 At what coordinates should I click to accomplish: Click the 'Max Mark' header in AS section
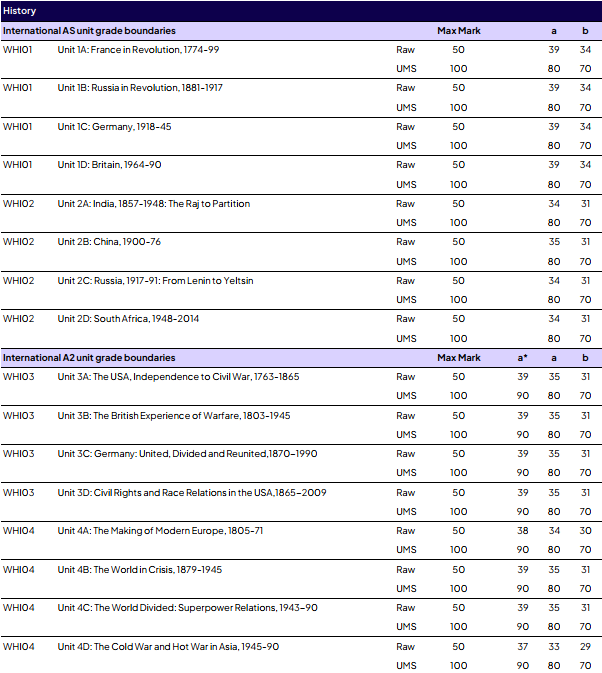[x=459, y=31]
